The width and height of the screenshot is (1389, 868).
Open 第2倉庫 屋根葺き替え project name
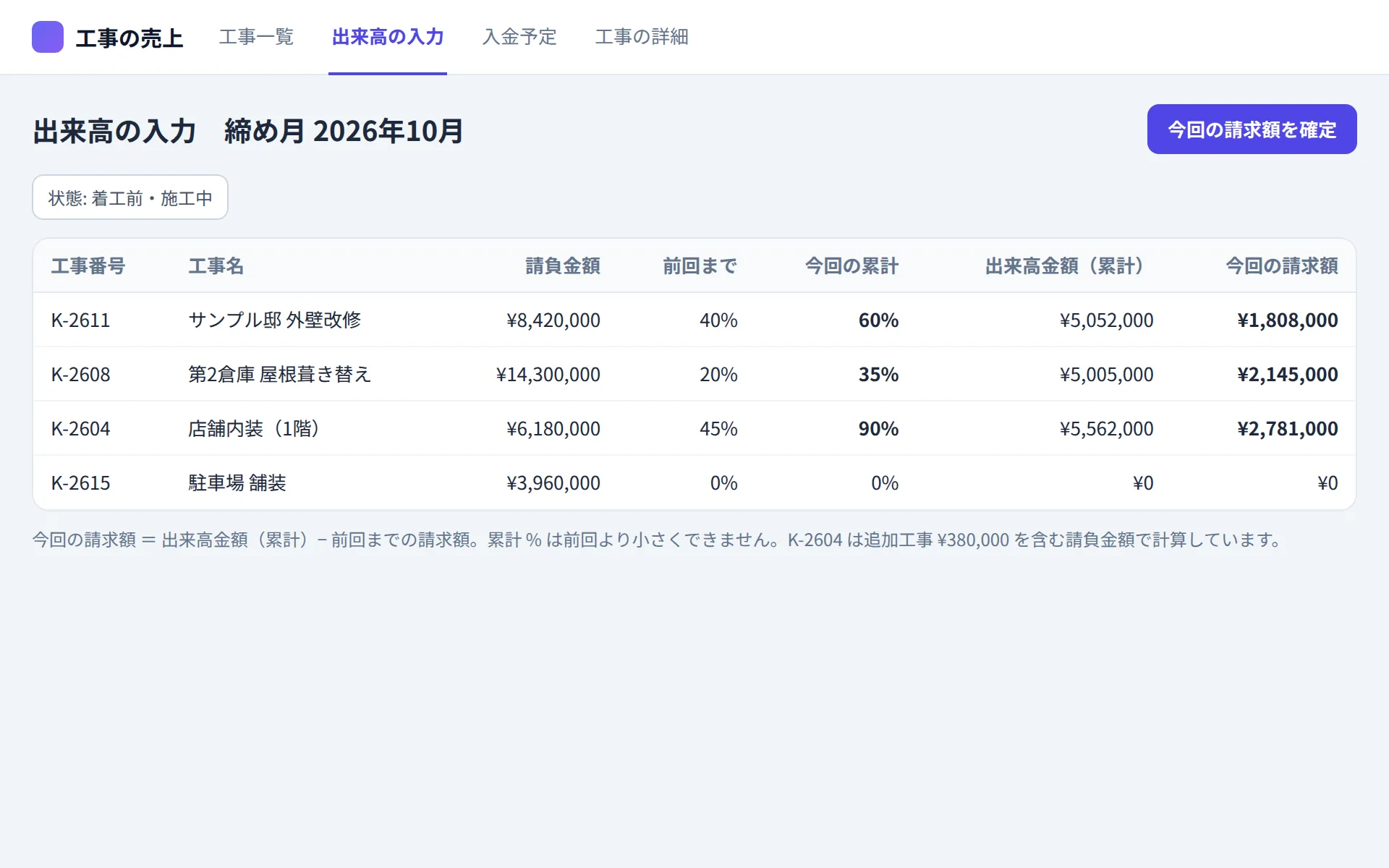pyautogui.click(x=279, y=375)
